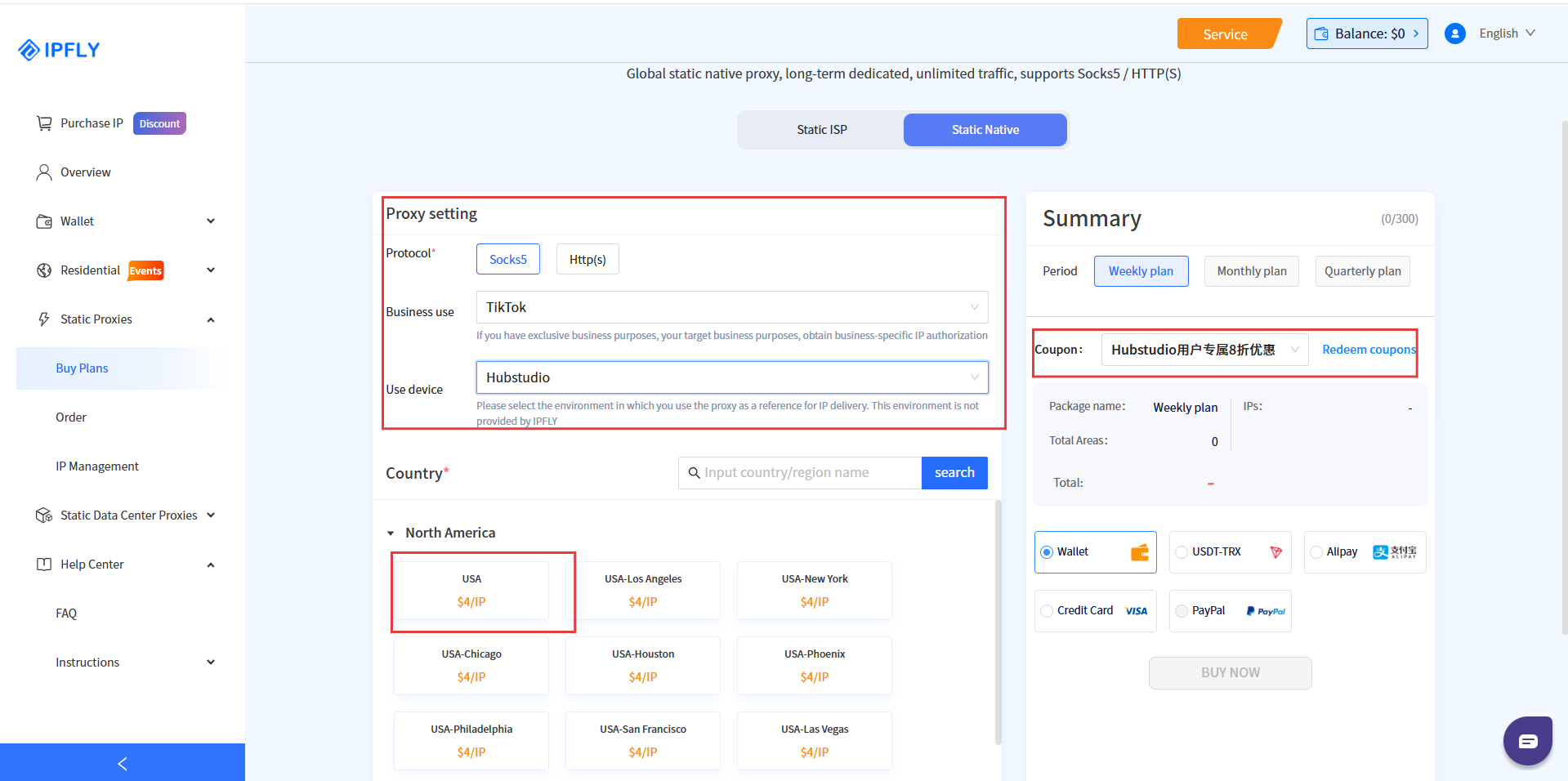Click the Residential globe icon

[x=44, y=270]
